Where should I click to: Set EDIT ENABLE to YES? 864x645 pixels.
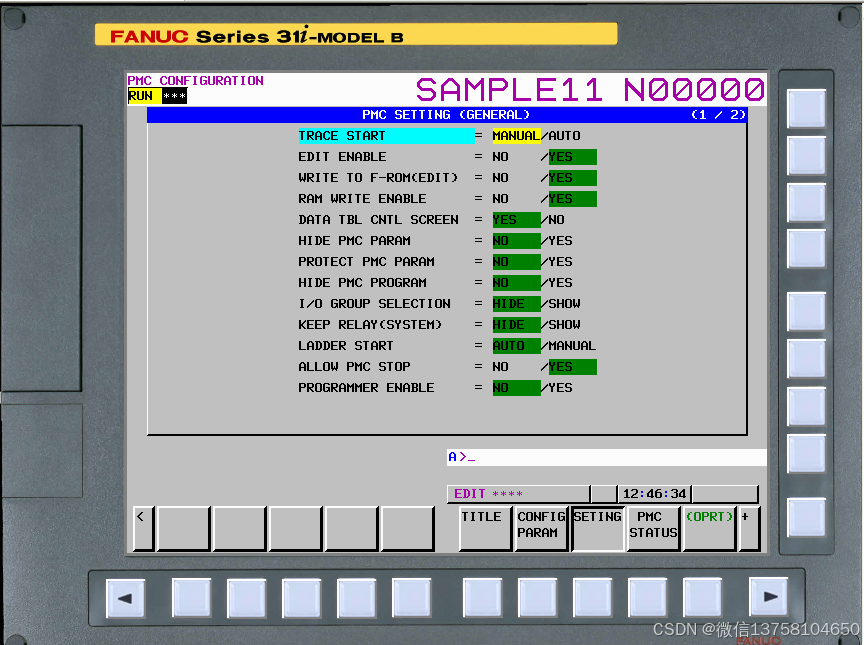(x=573, y=157)
